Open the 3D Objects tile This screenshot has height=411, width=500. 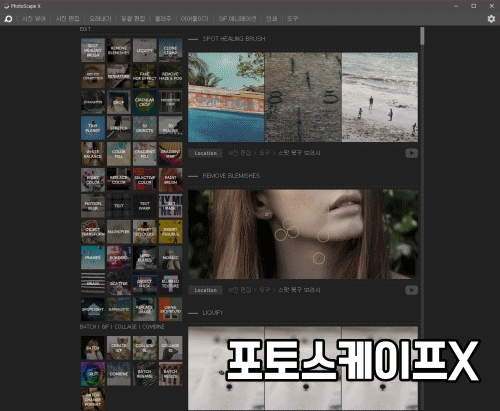click(x=145, y=128)
